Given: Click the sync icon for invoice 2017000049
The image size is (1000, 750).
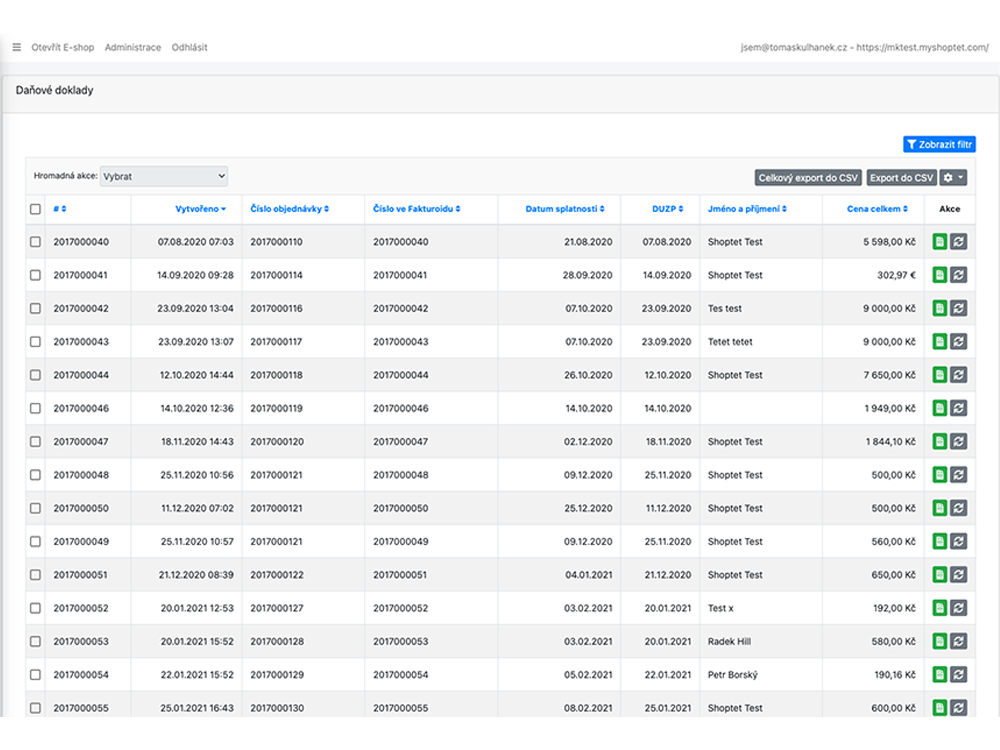Looking at the screenshot, I should tap(959, 541).
